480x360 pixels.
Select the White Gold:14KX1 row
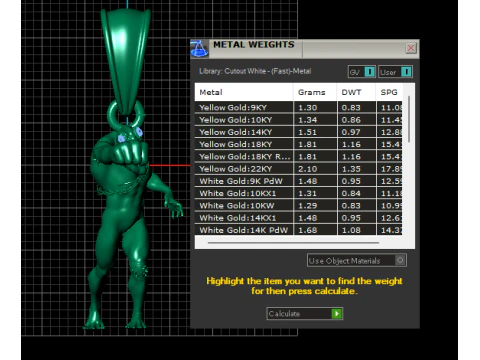click(x=298, y=218)
